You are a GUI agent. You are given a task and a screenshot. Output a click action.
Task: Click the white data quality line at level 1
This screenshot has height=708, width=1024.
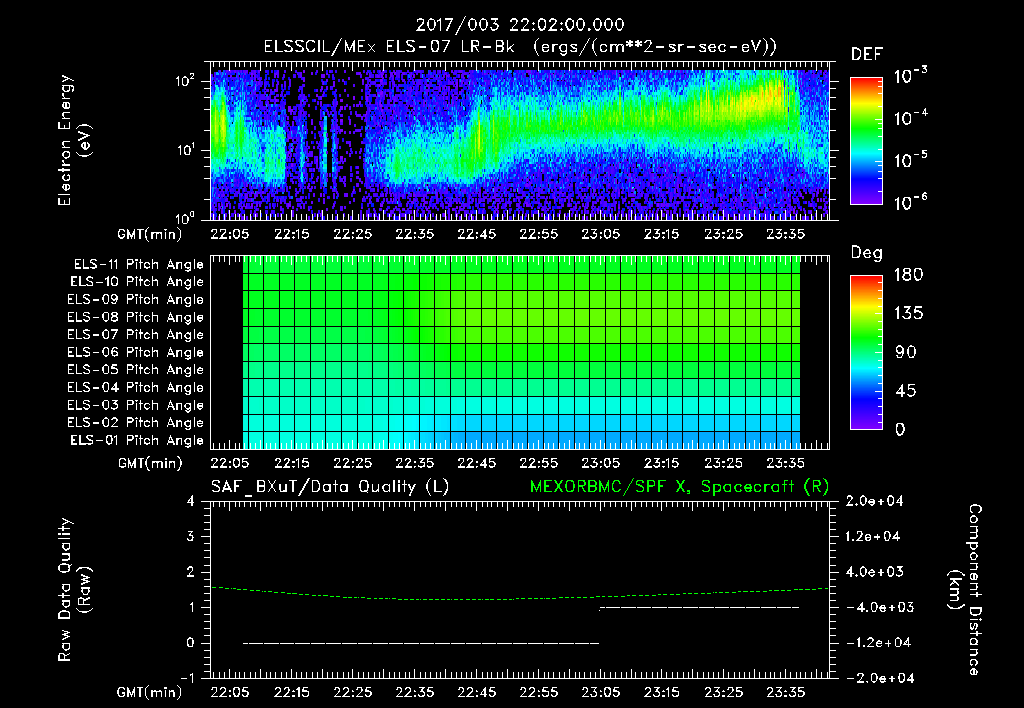(699, 608)
